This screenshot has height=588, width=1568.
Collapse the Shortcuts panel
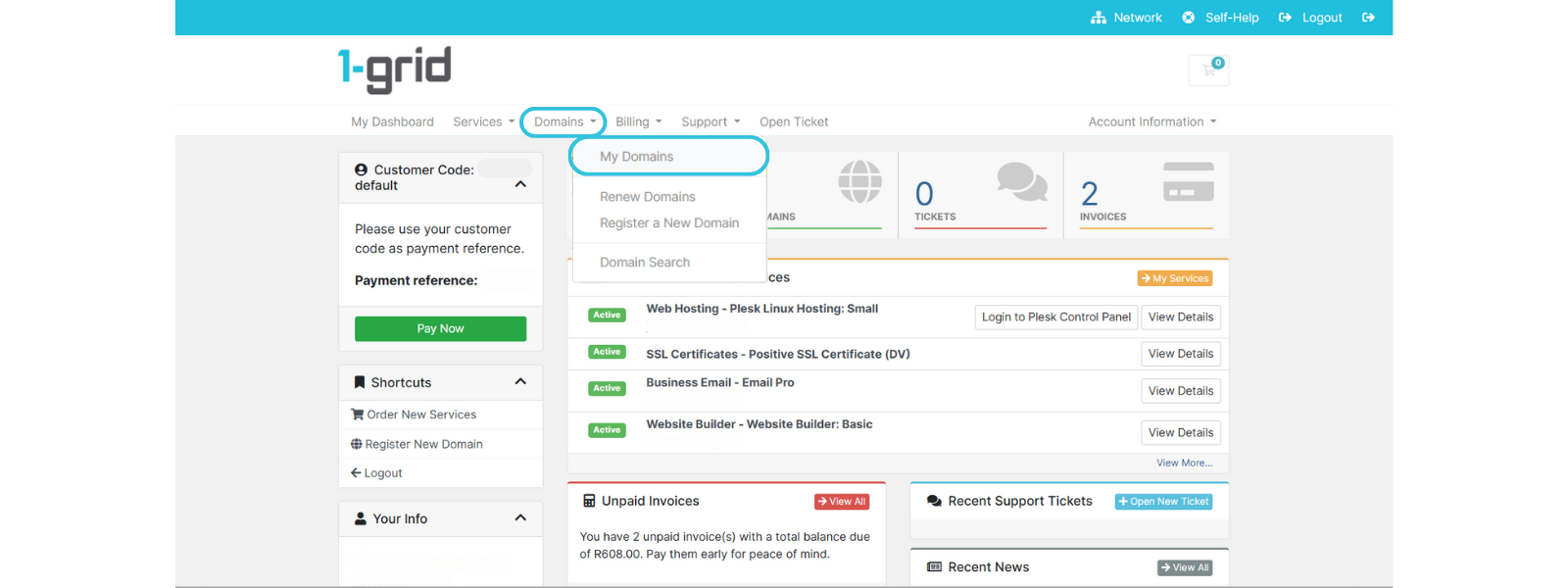tap(520, 382)
